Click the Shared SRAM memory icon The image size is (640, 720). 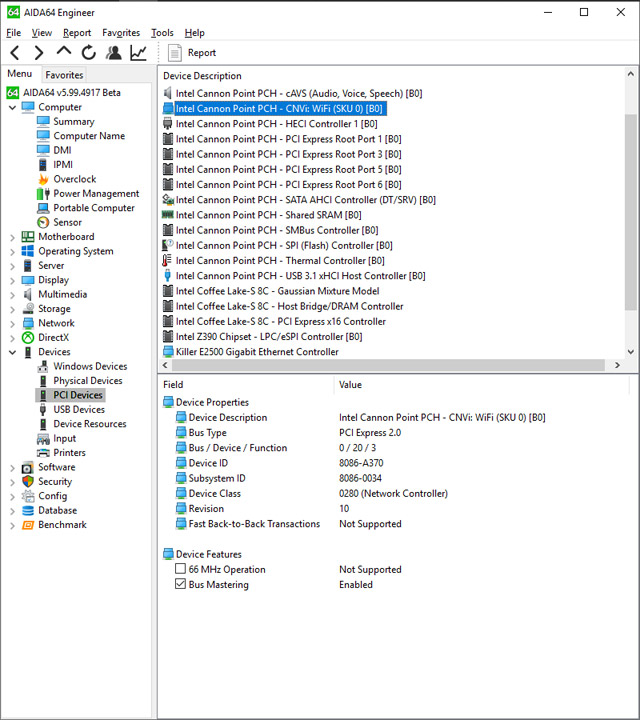point(168,214)
